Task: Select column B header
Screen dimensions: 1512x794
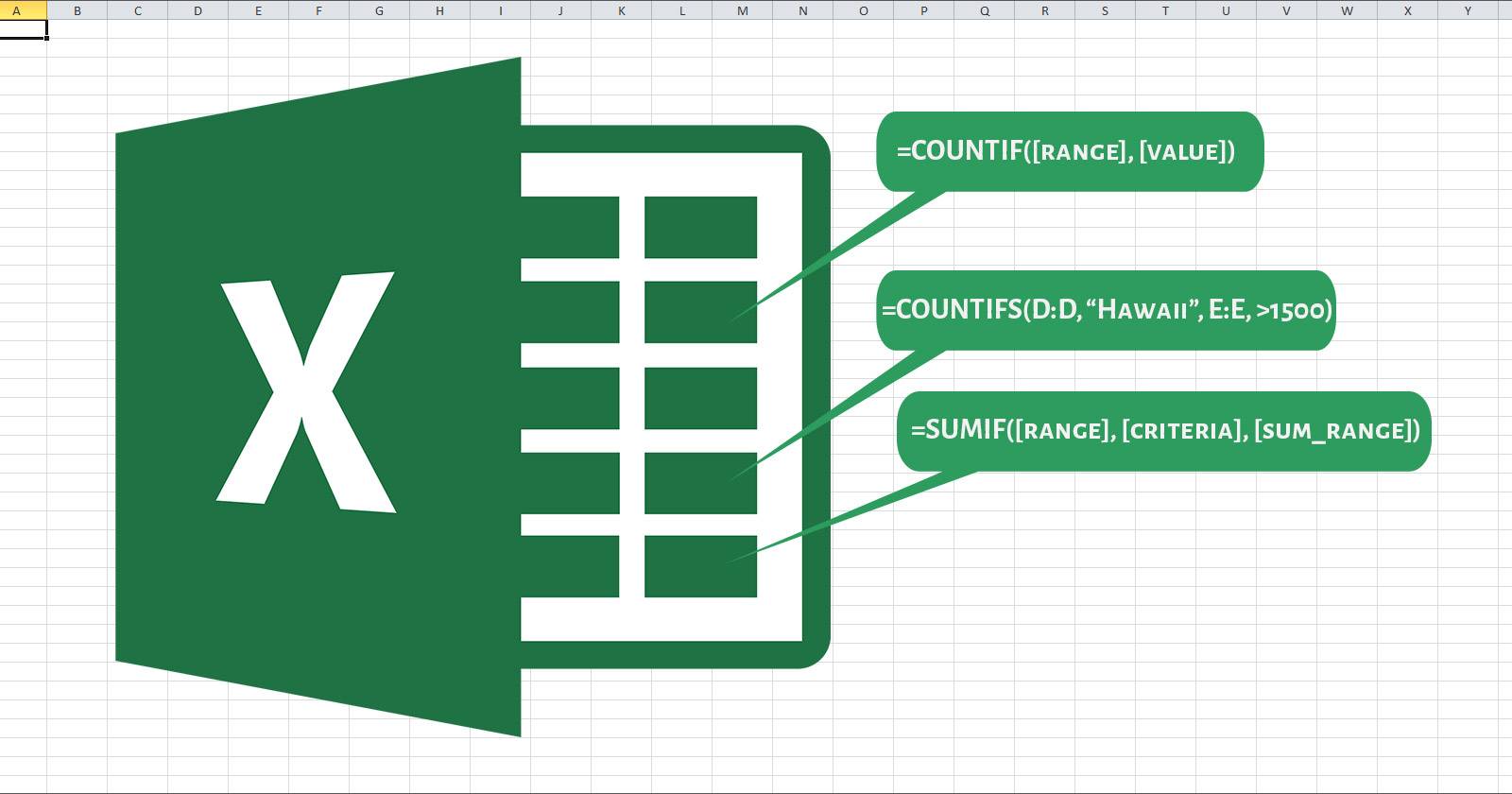Action: pyautogui.click(x=77, y=11)
